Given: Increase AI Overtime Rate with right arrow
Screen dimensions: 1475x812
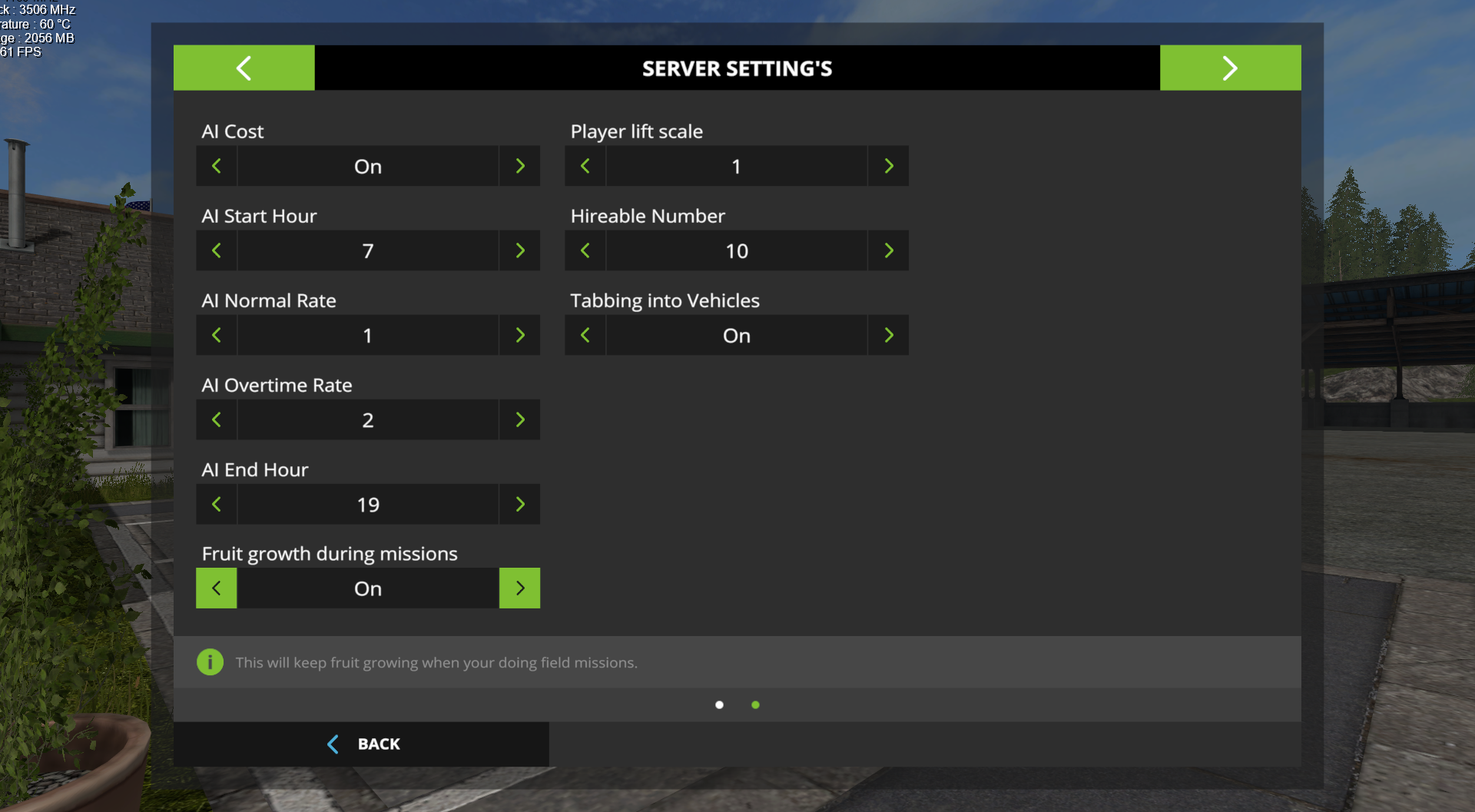Looking at the screenshot, I should pos(520,419).
